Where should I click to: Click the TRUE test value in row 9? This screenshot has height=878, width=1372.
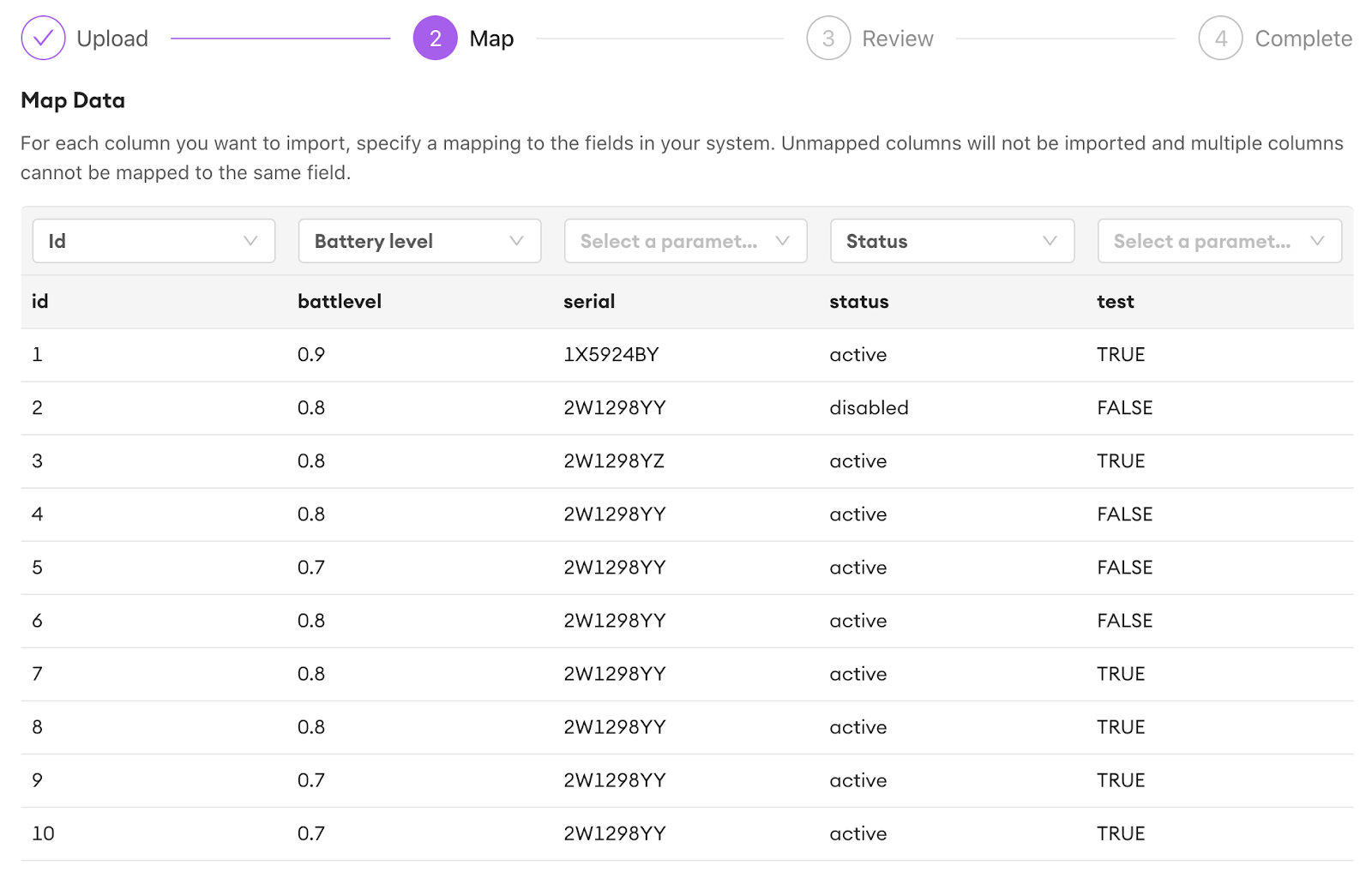point(1121,780)
